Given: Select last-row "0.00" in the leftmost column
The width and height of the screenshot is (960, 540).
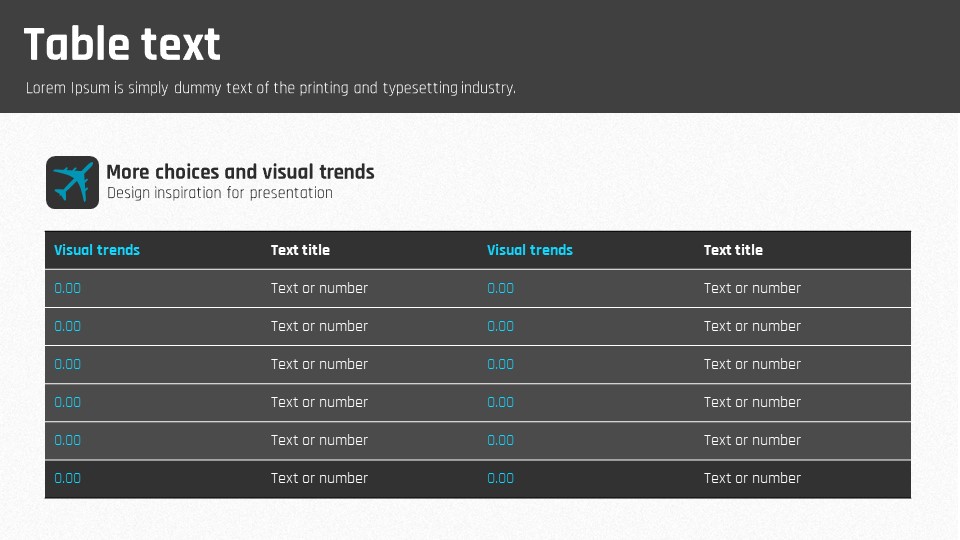Looking at the screenshot, I should coord(68,478).
